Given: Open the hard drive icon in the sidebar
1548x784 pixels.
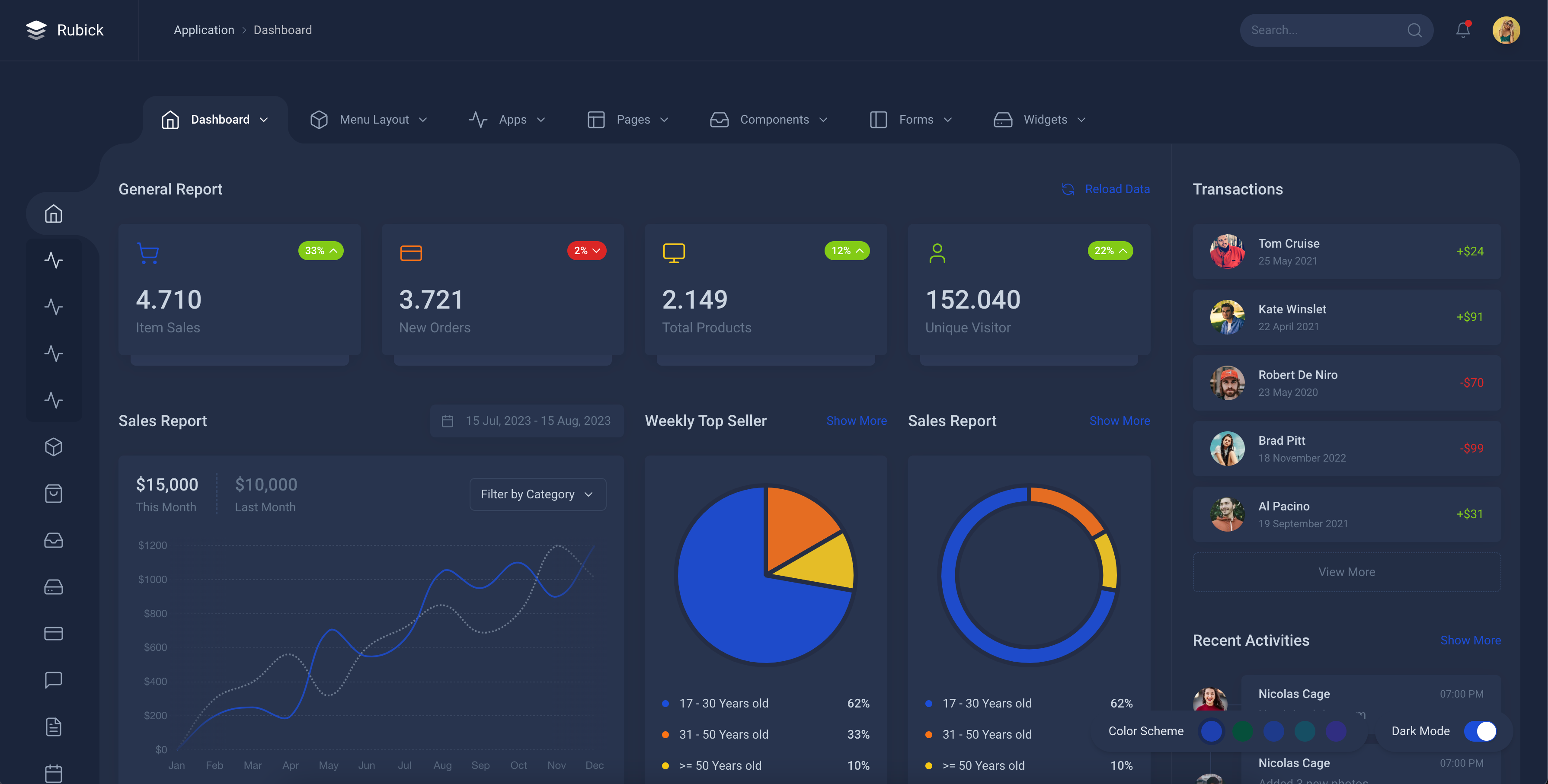Looking at the screenshot, I should click(x=54, y=587).
